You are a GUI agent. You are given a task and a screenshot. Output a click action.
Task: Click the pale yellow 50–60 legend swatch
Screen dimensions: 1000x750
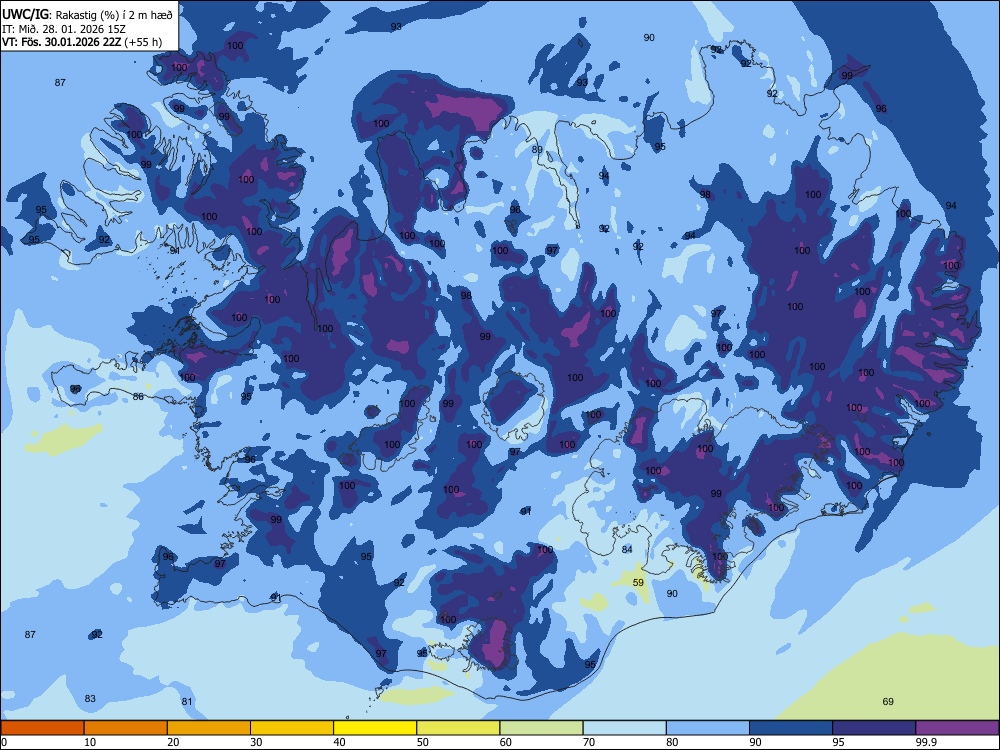point(458,728)
